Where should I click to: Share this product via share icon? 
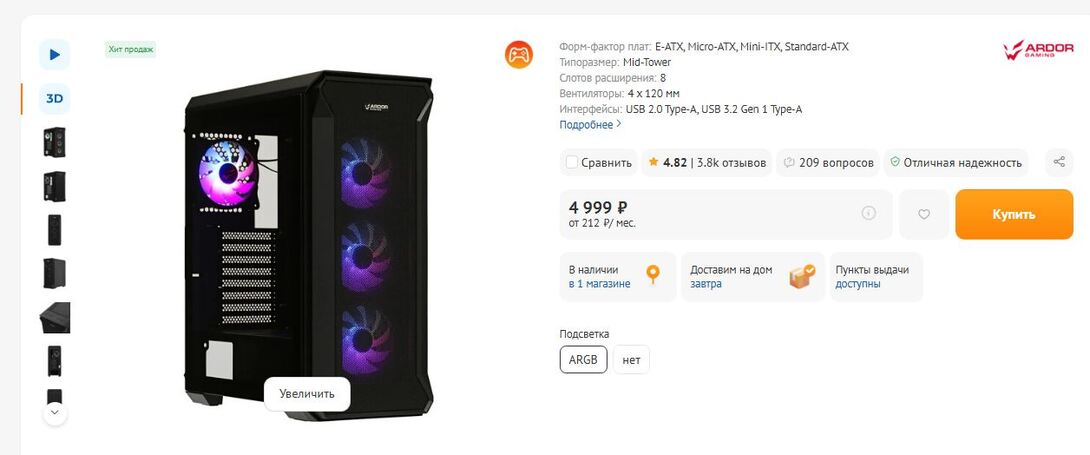coord(1059,162)
